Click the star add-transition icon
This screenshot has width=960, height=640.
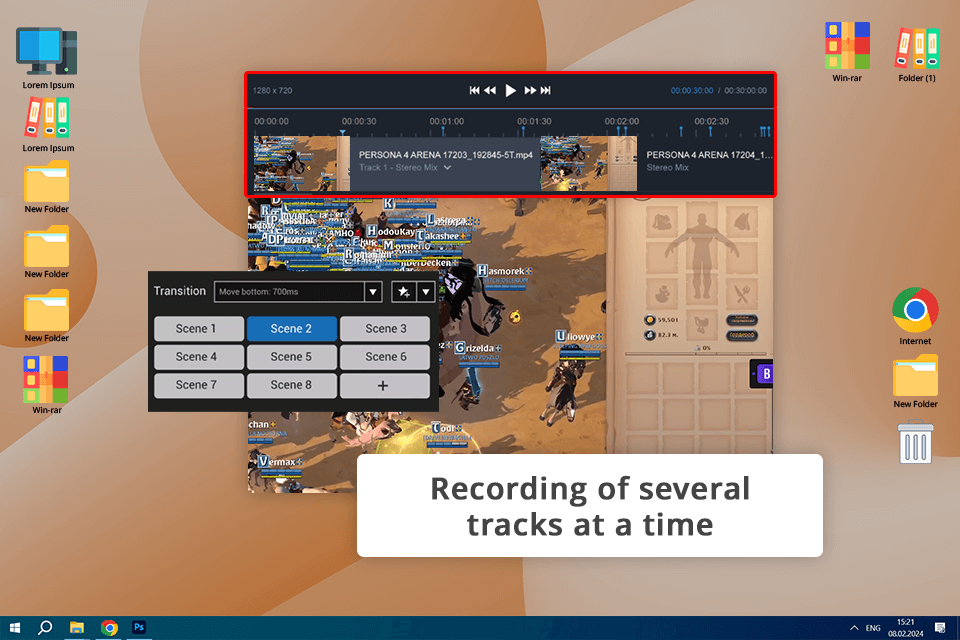pyautogui.click(x=404, y=292)
